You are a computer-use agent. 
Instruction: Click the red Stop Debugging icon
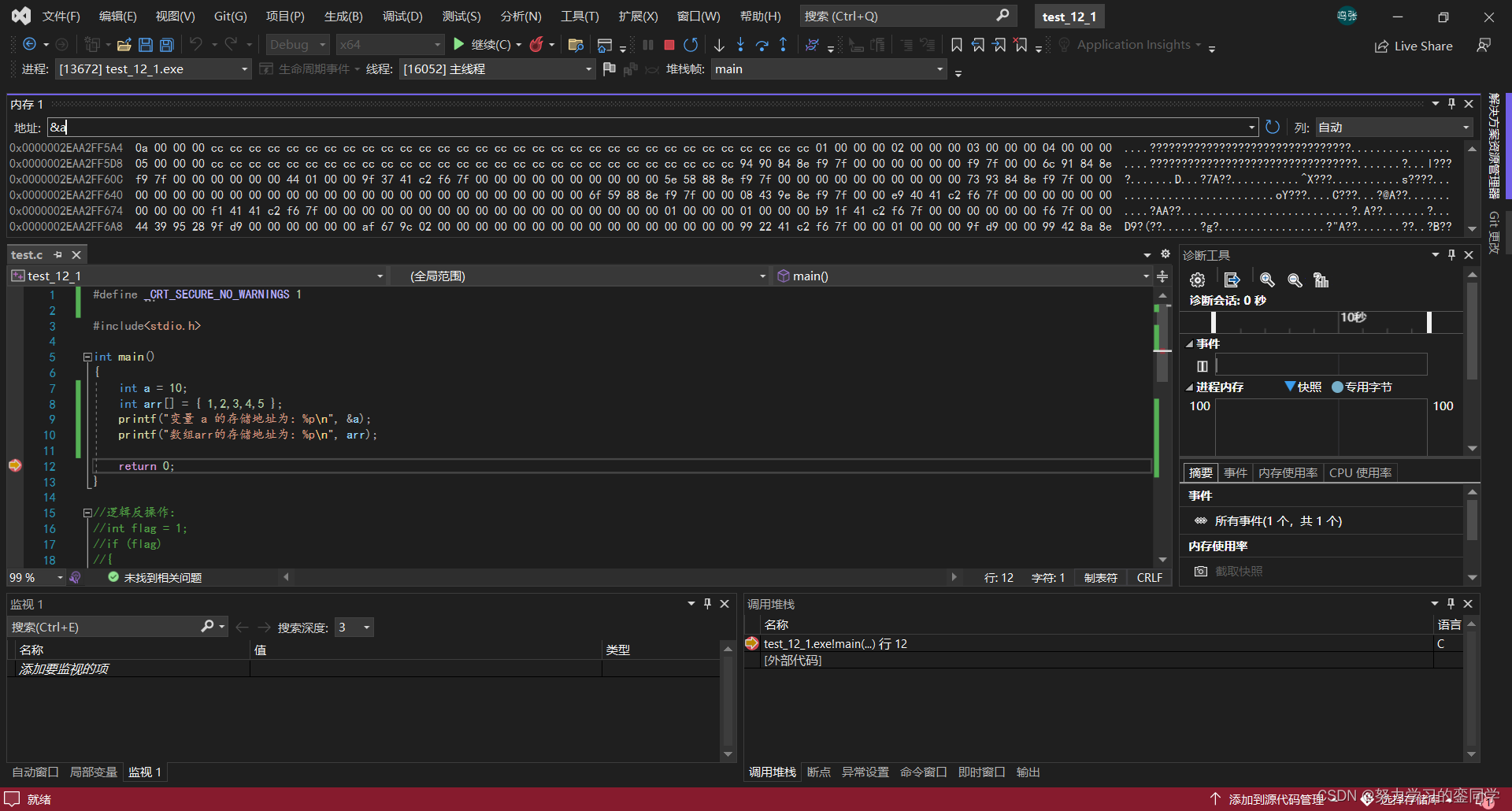(669, 45)
